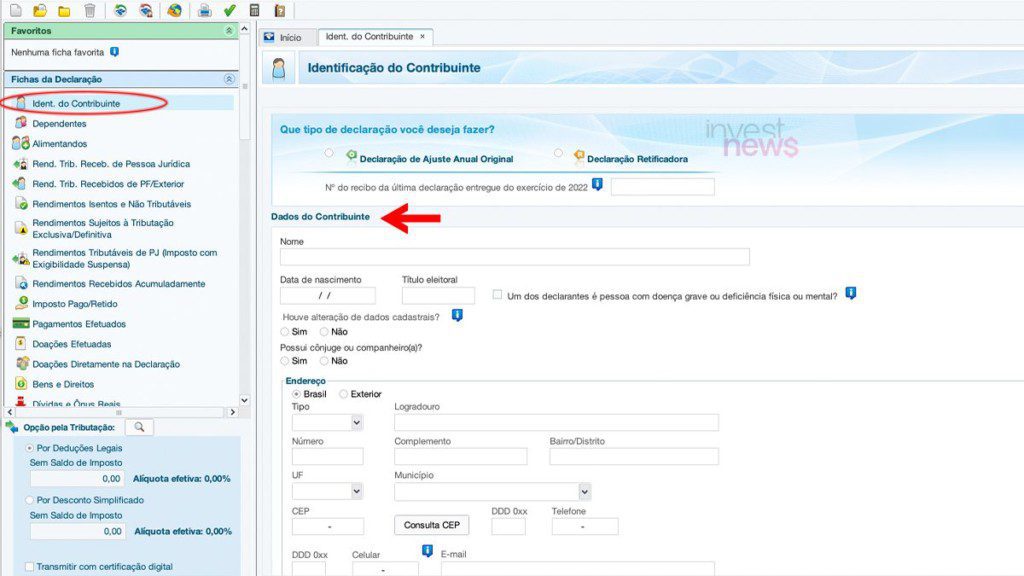
Task: Check the doença grave ou deficiência box
Action: [x=498, y=295]
